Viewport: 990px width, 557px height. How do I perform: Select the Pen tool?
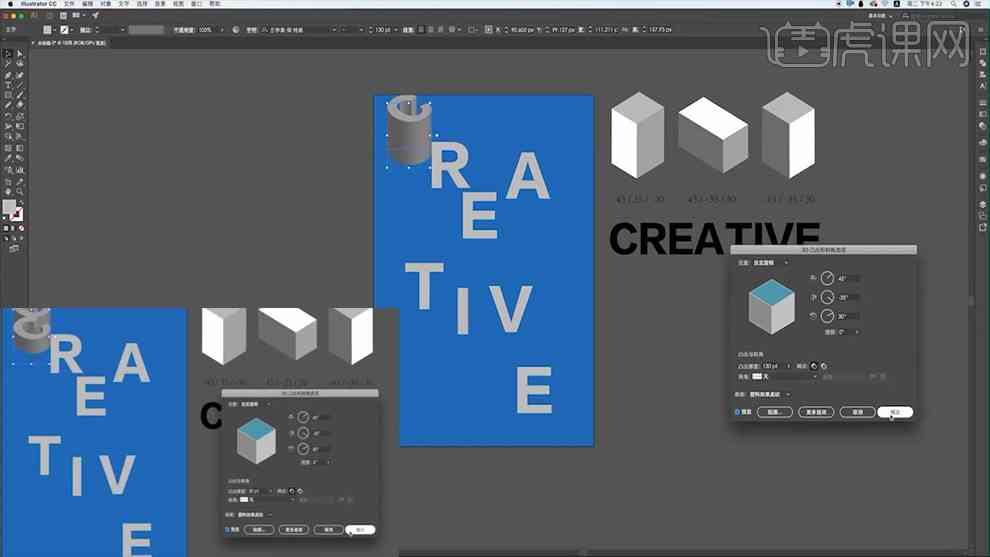point(8,75)
